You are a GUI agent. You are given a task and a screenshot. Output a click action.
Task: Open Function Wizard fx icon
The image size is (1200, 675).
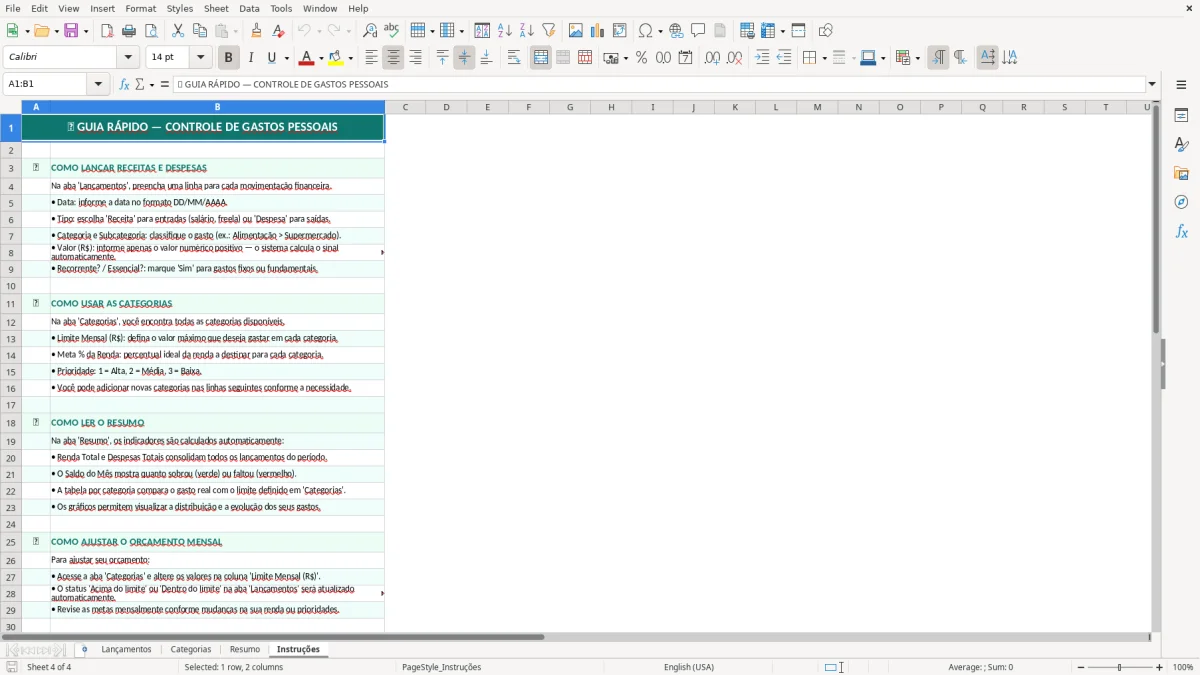(124, 84)
